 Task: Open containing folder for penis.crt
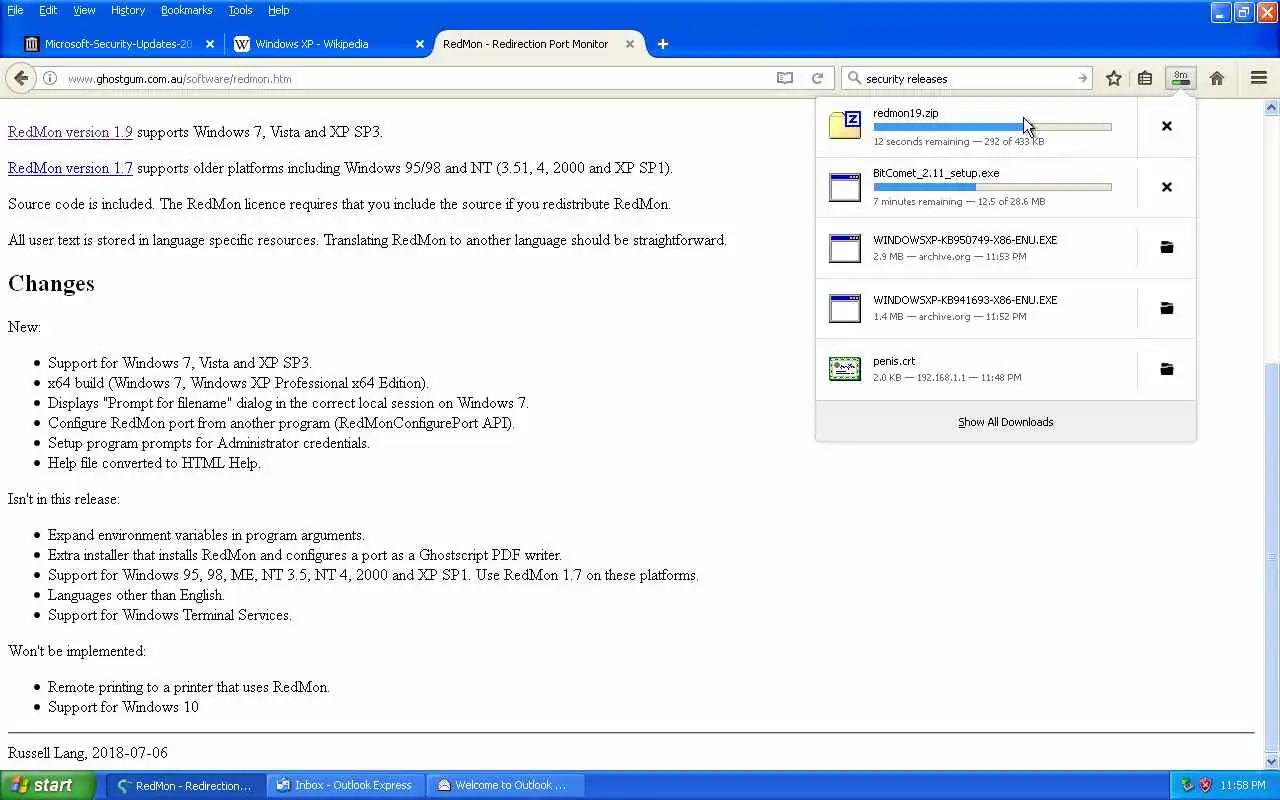click(1166, 369)
